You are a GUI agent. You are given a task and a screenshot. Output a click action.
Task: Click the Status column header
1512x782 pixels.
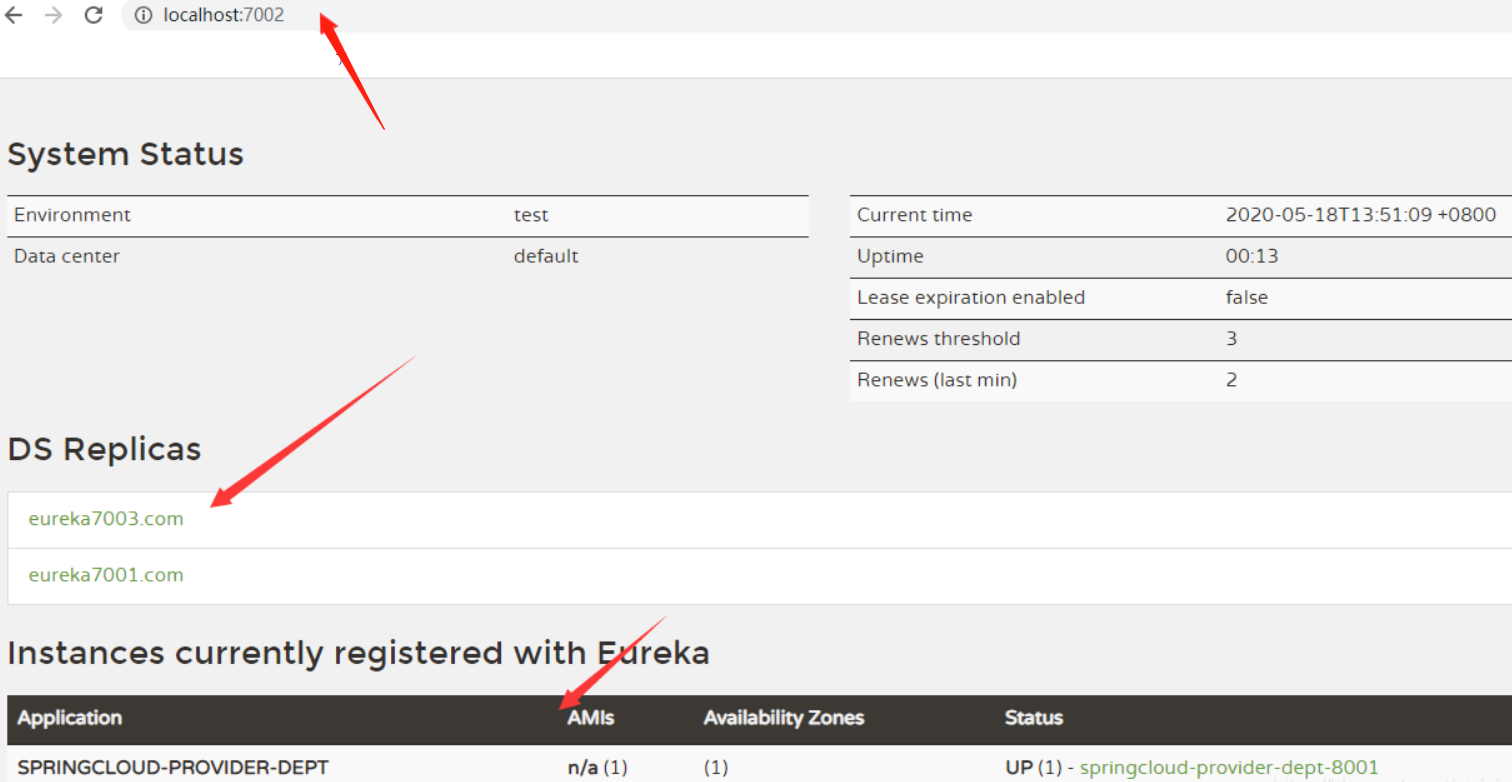1034,718
